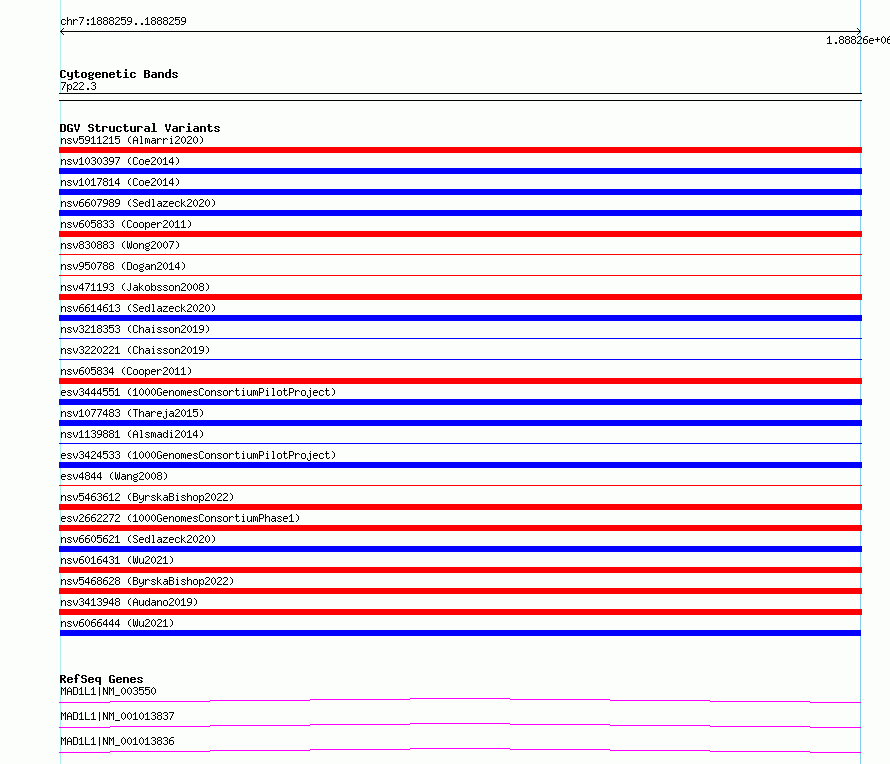The width and height of the screenshot is (890, 764).
Task: Click the red bar under nsv605833
Action: click(460, 234)
